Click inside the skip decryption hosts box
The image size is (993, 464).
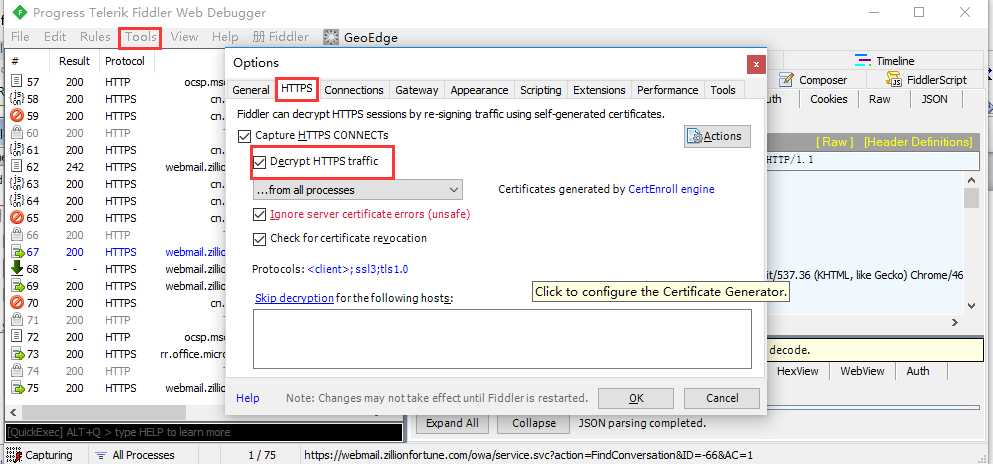click(x=502, y=339)
